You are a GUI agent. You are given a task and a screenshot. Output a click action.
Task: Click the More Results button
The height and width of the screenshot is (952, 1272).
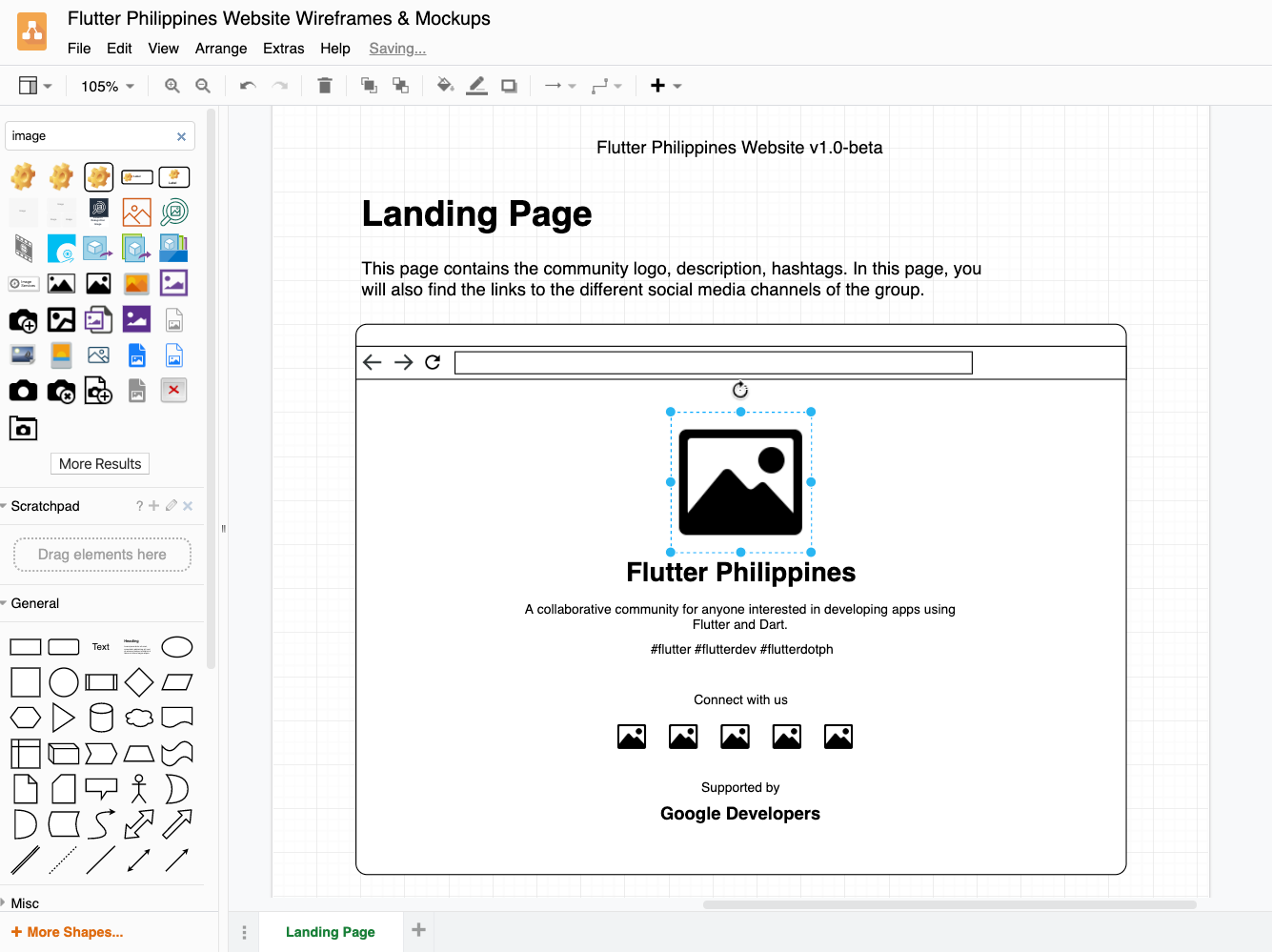click(x=99, y=463)
